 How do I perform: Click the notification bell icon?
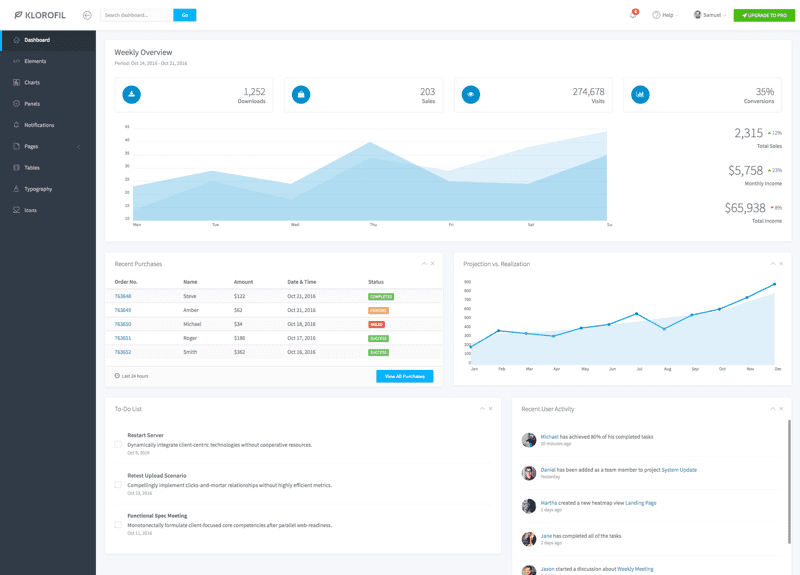point(632,16)
